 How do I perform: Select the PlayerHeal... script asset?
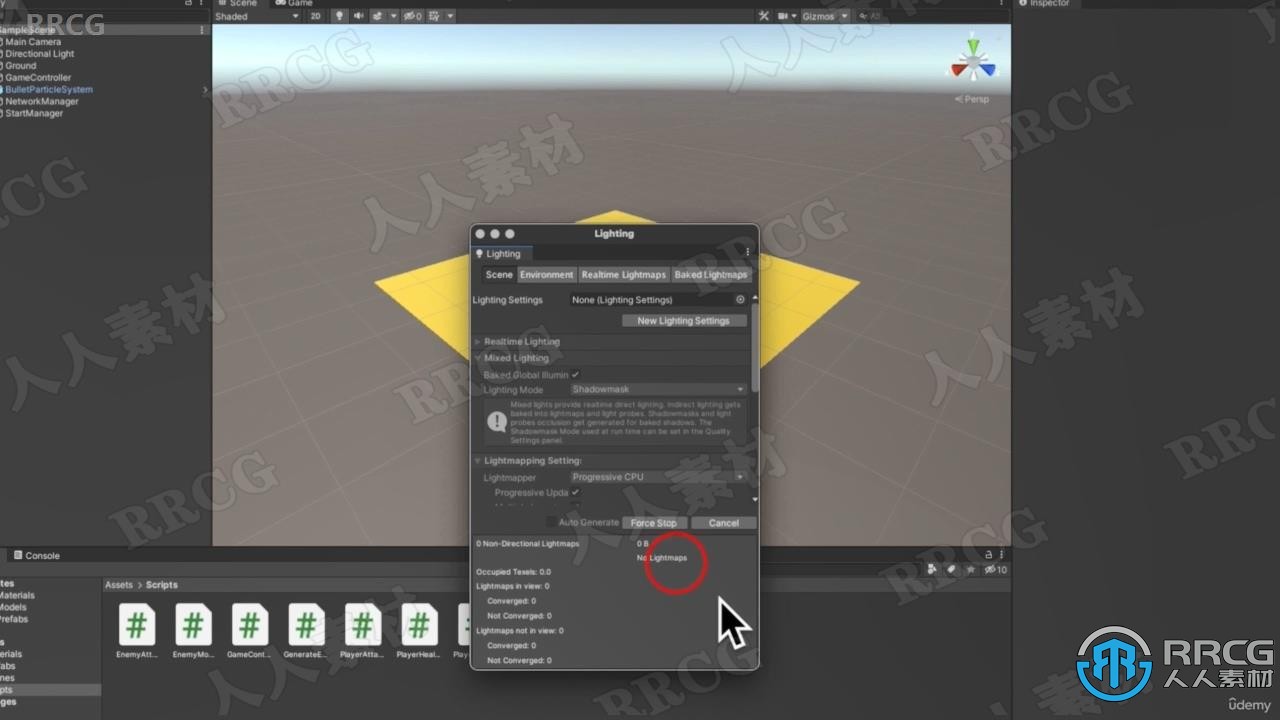[x=418, y=633]
